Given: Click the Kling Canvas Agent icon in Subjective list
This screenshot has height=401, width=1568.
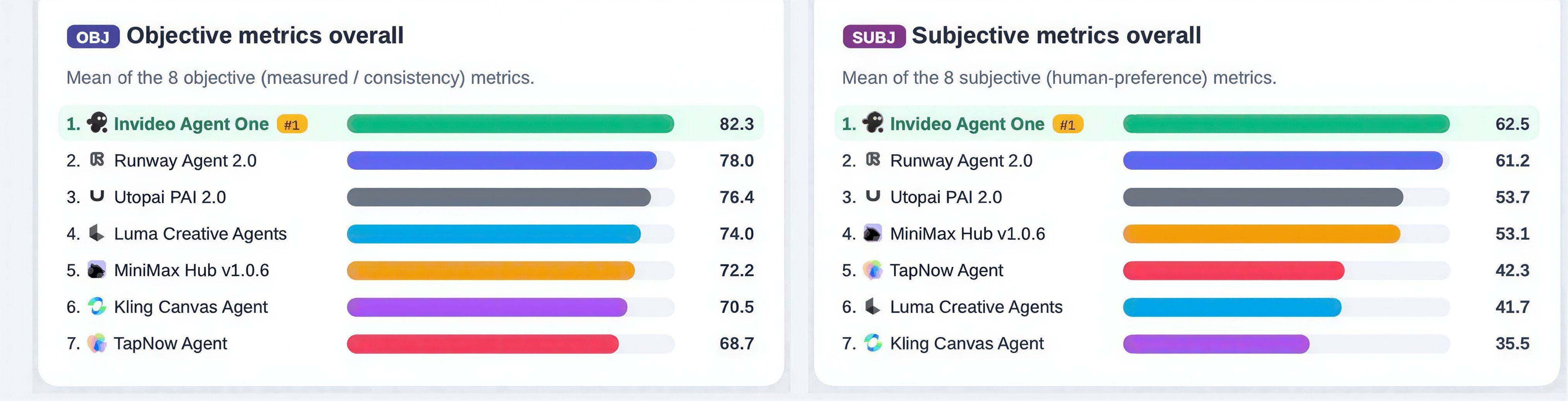Looking at the screenshot, I should pos(873,342).
